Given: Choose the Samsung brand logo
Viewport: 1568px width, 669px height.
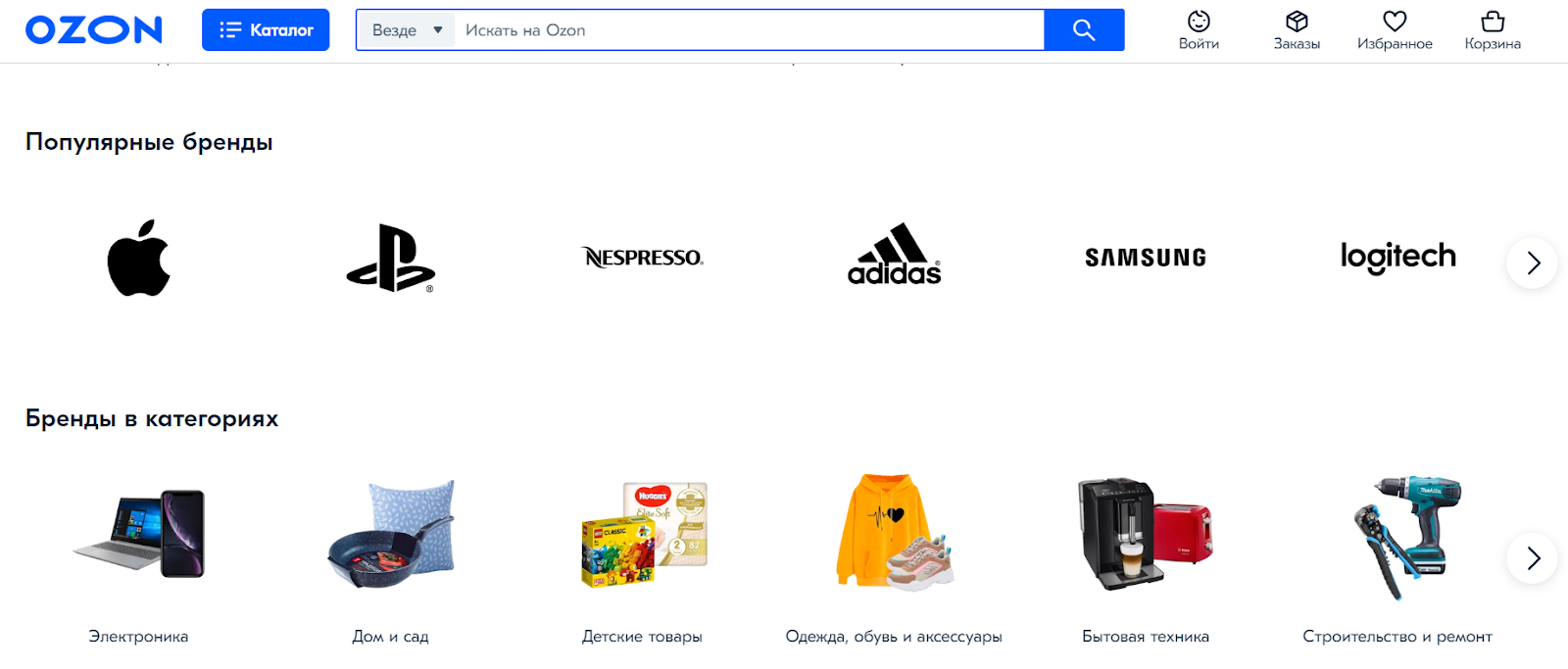Looking at the screenshot, I should tap(1146, 258).
